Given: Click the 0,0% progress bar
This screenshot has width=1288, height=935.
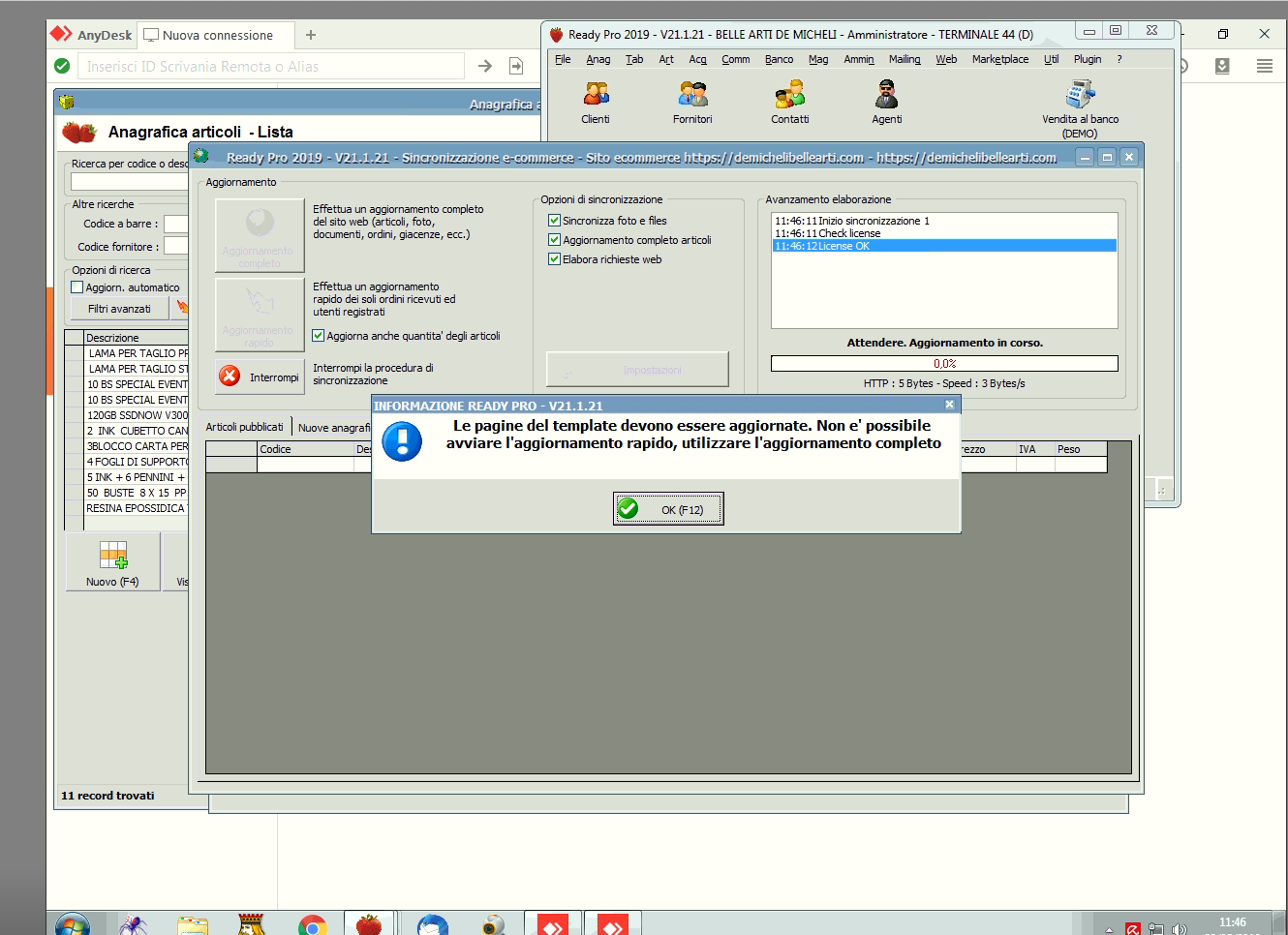Looking at the screenshot, I should pos(944,364).
